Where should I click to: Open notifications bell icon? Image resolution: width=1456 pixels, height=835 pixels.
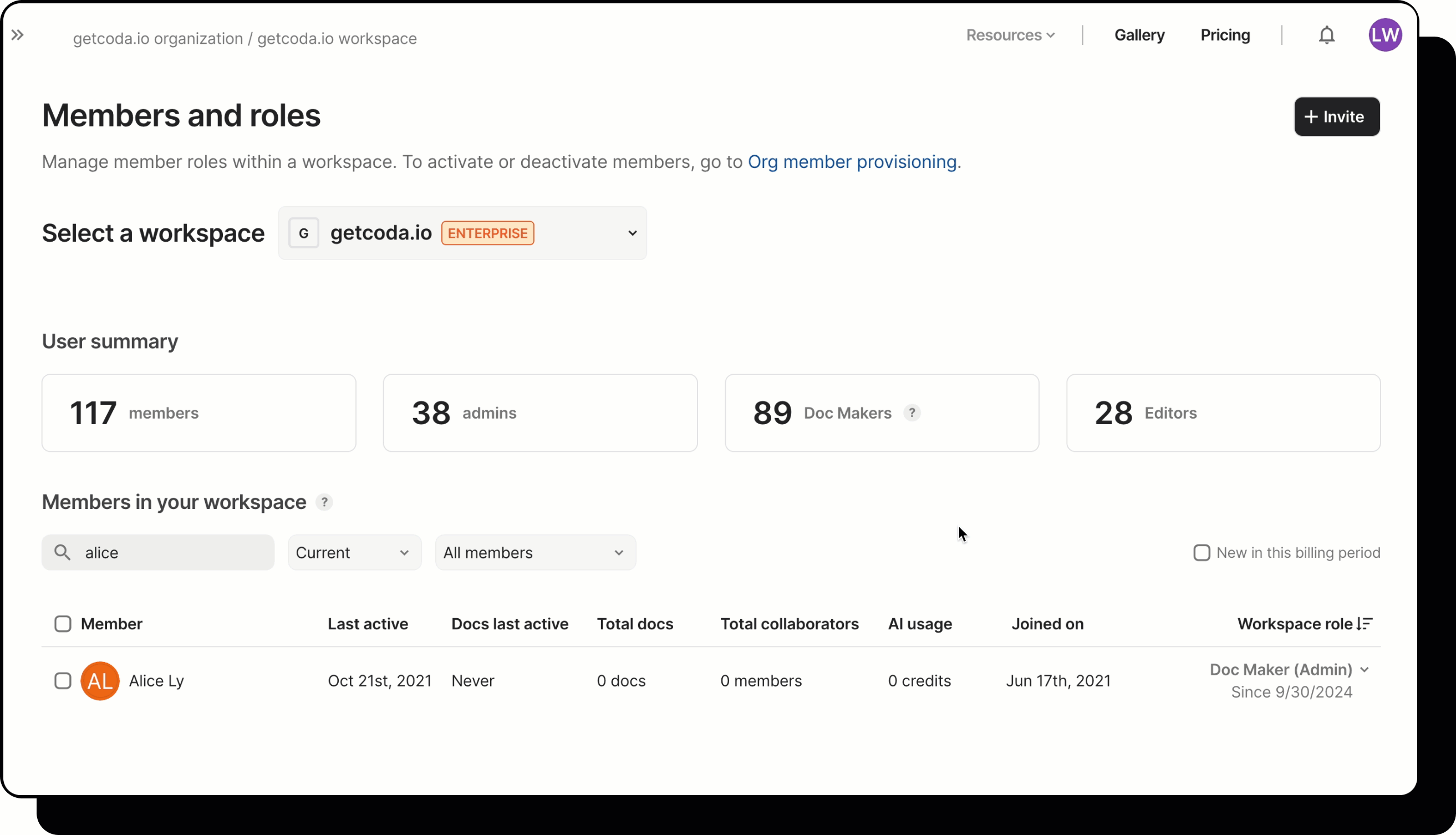point(1326,35)
